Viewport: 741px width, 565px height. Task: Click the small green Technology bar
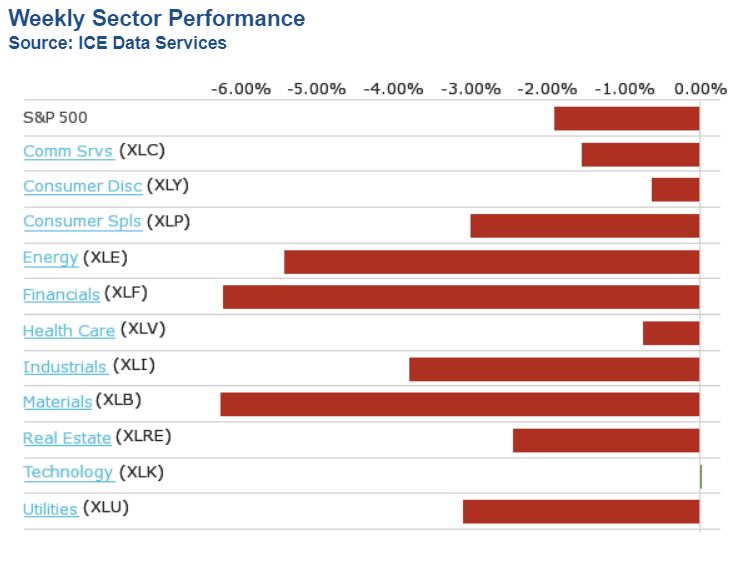(x=701, y=476)
